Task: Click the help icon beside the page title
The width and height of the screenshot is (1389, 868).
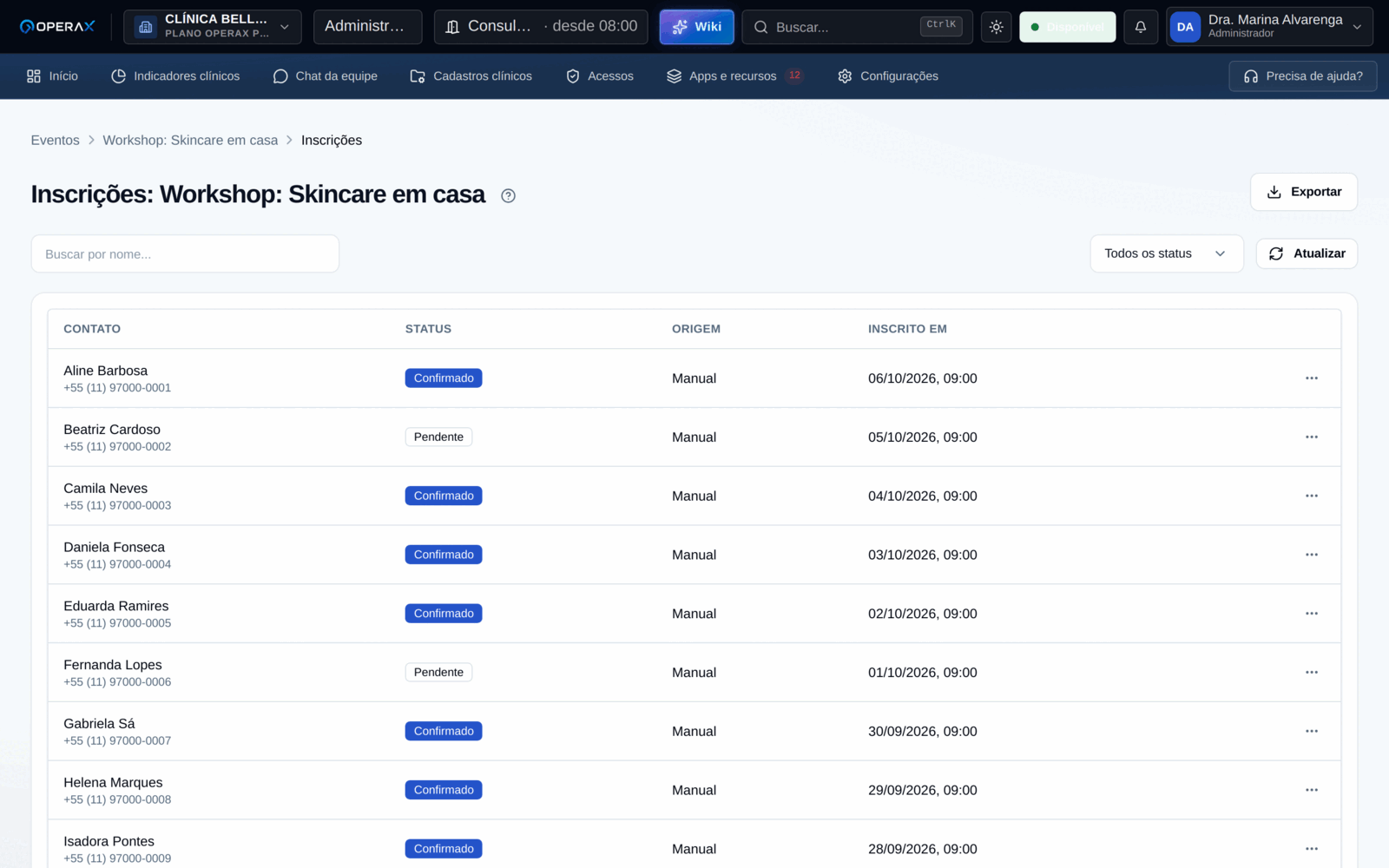Action: (509, 196)
